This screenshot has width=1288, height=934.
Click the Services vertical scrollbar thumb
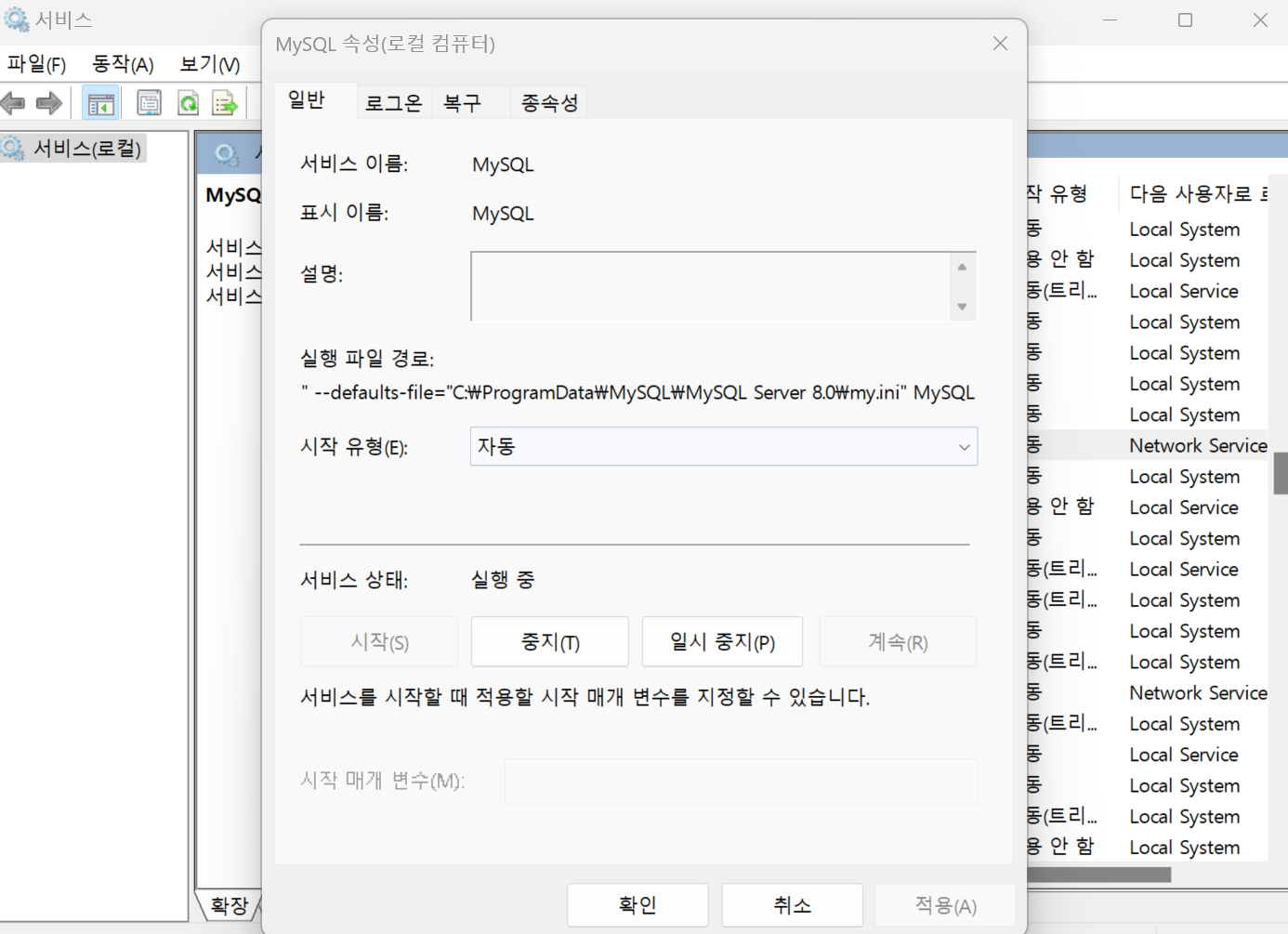pos(1281,474)
